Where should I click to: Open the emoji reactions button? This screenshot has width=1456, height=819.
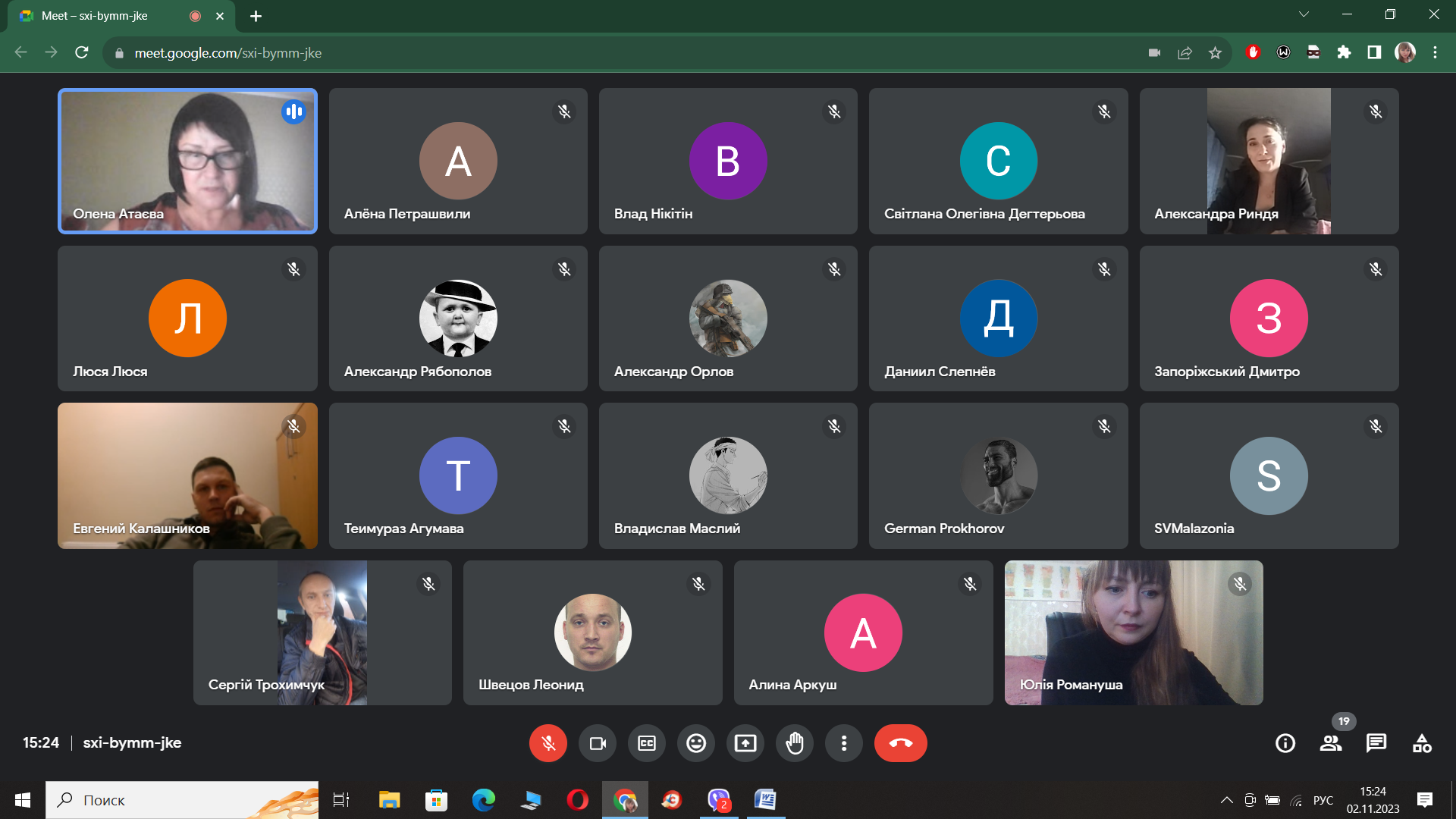point(696,743)
